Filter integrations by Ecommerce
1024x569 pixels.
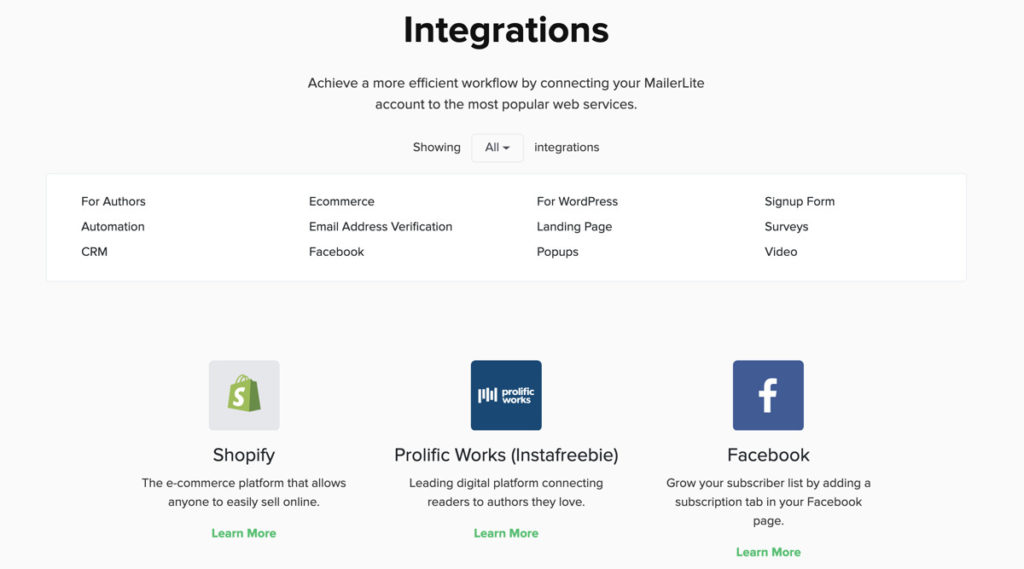342,201
